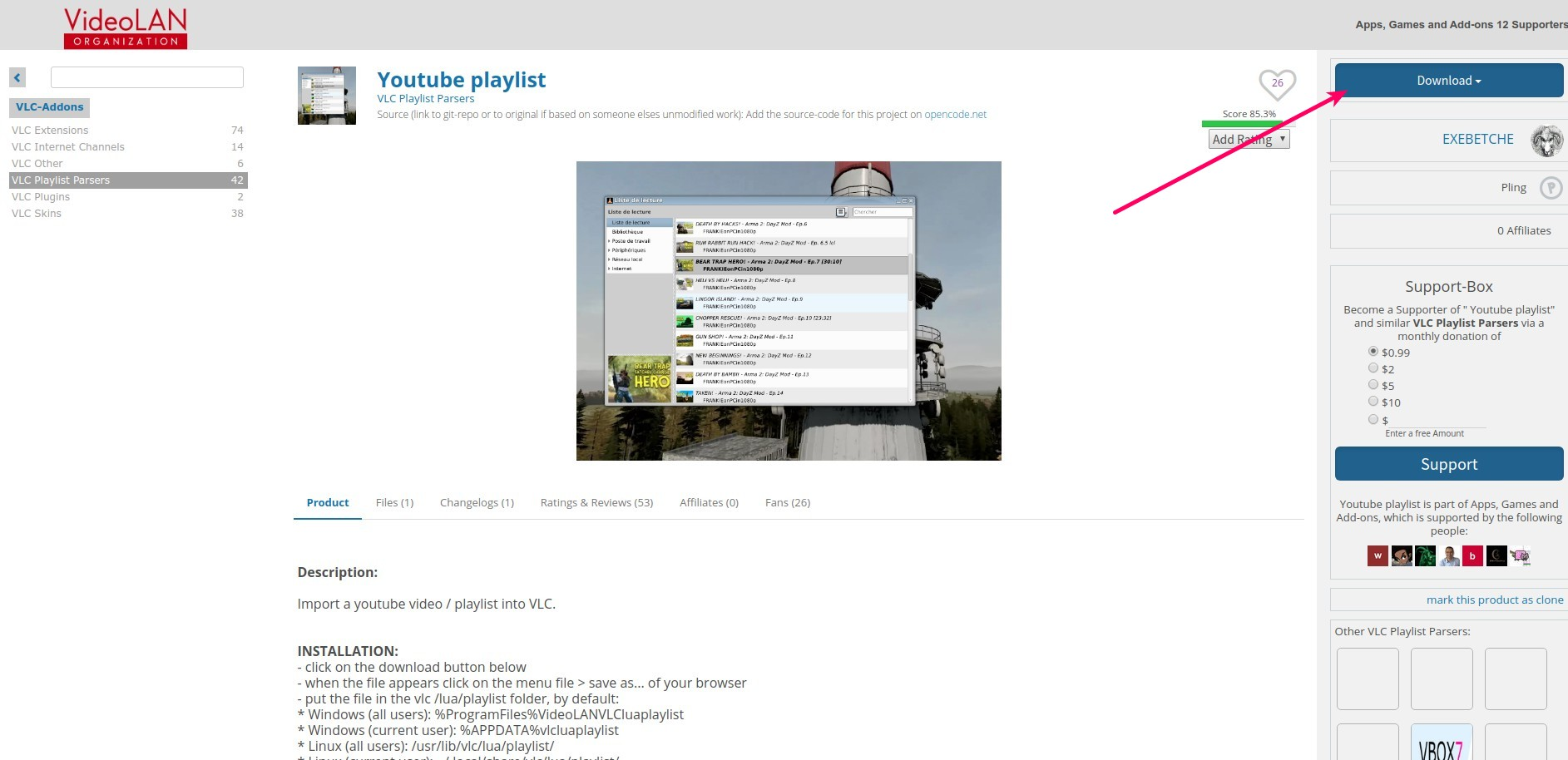Click the Youtube playlist title
The image size is (1568, 760).
point(461,80)
